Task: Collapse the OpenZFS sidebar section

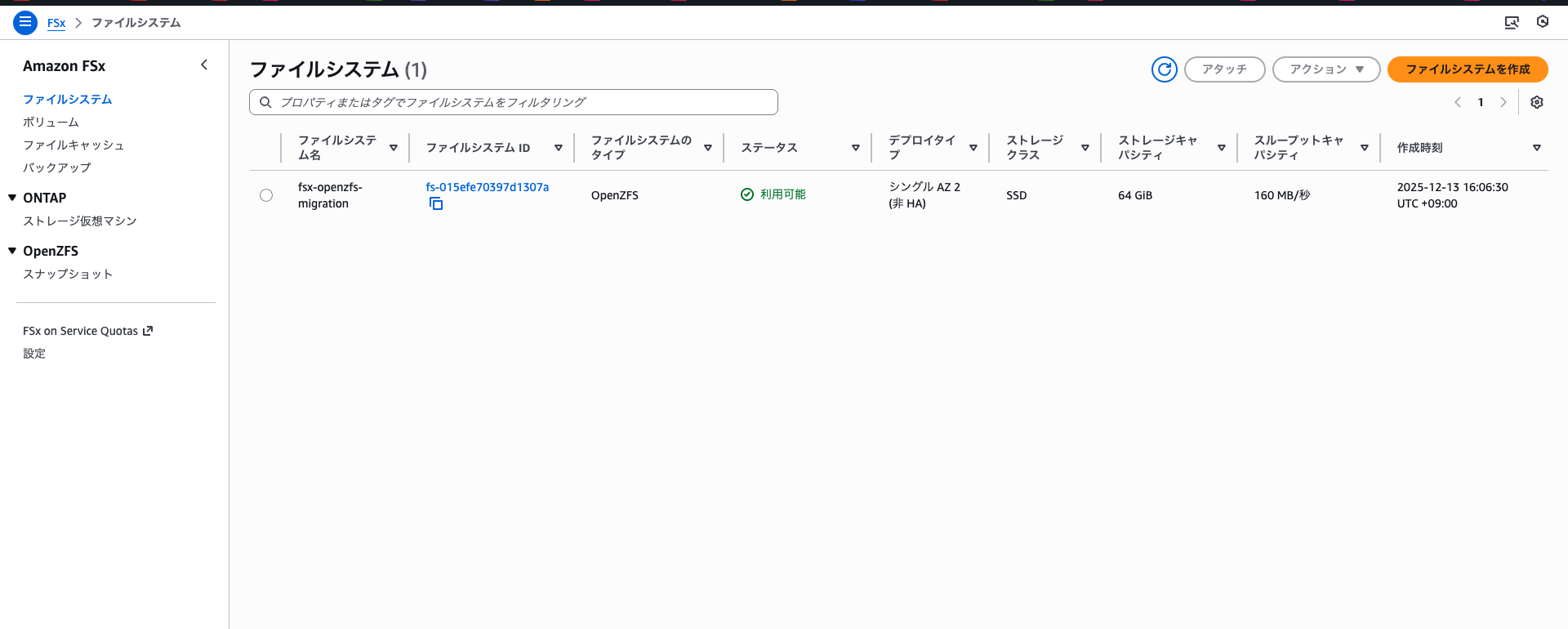Action: pos(12,251)
